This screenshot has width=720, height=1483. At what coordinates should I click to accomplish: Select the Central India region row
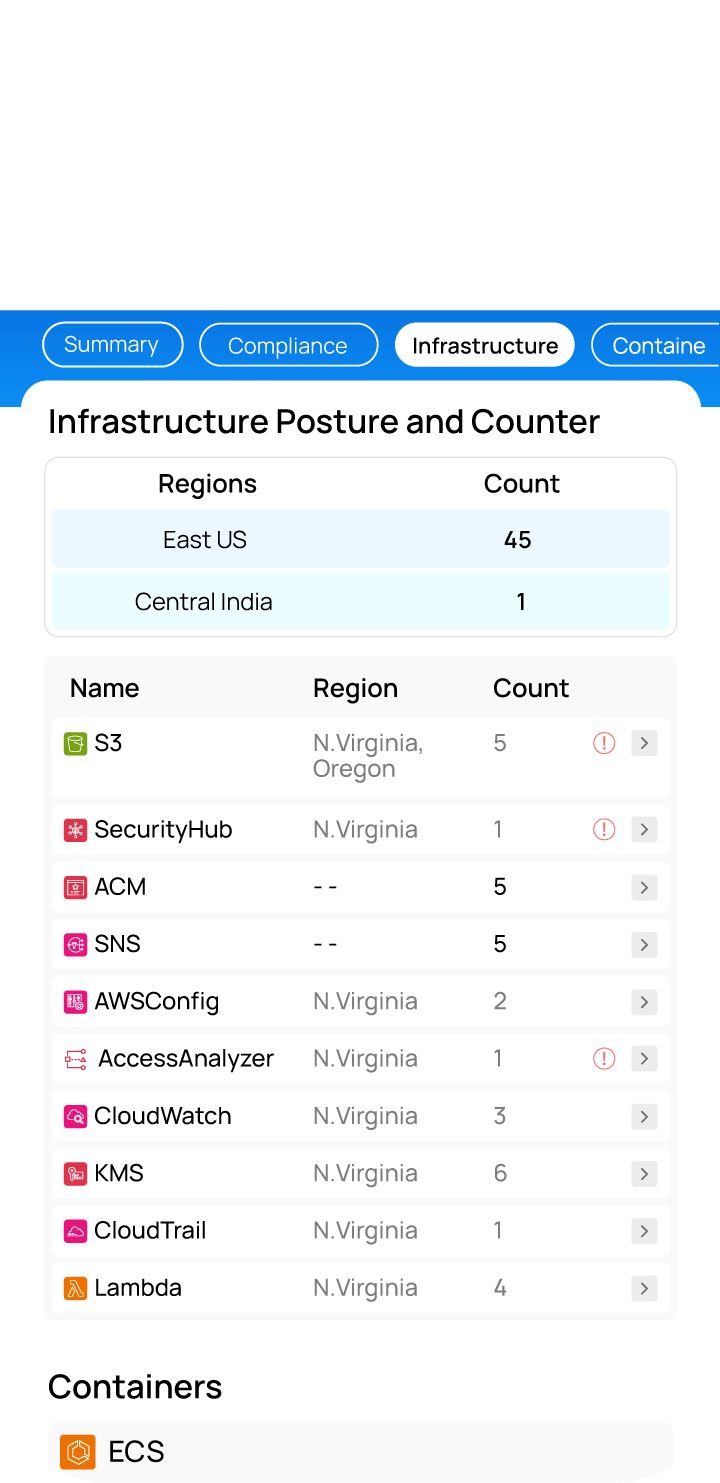pos(360,602)
